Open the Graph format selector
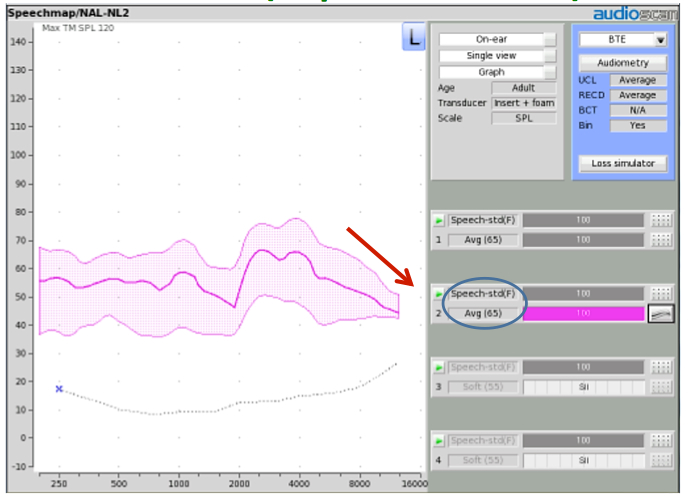688x501 pixels. 498,72
